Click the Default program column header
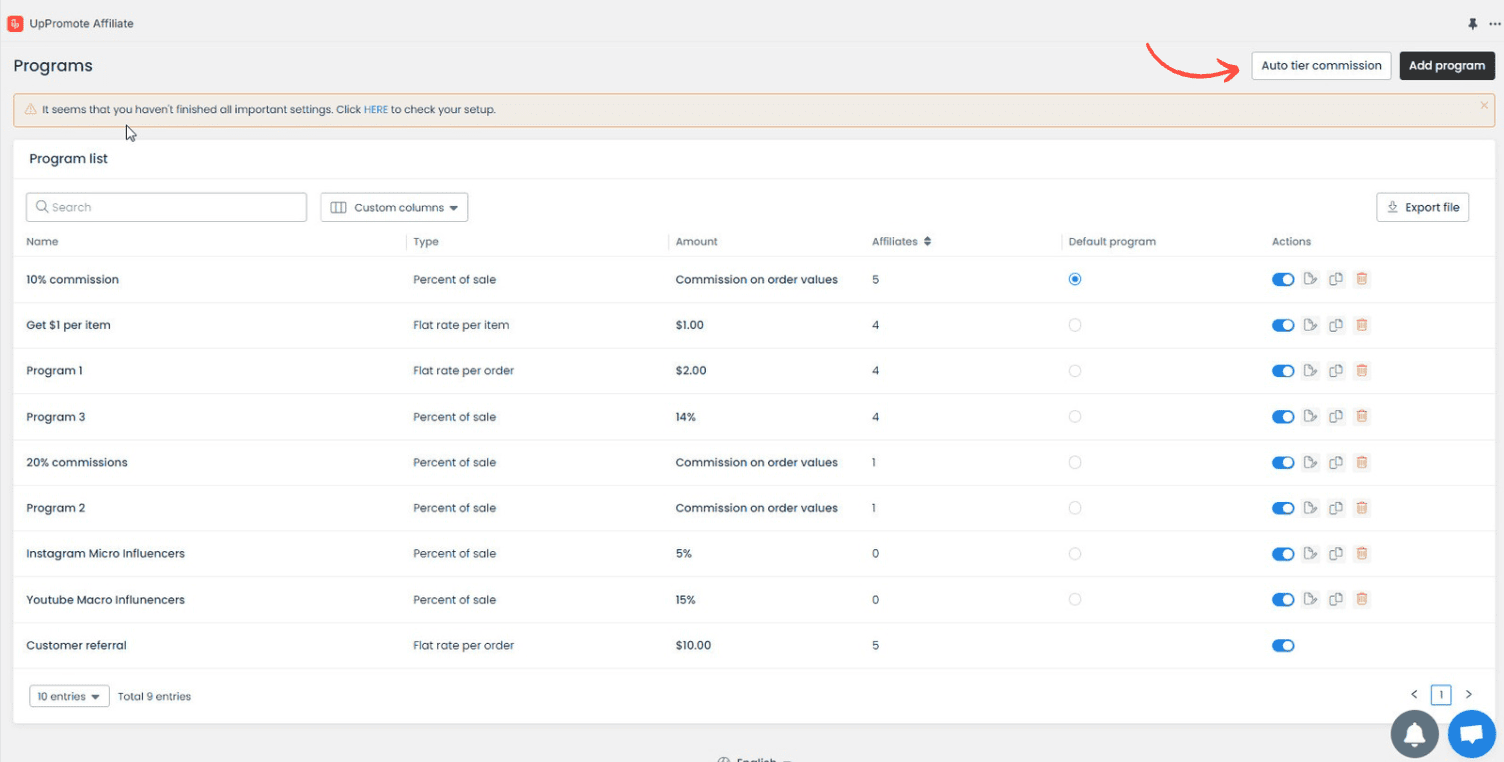 click(x=1112, y=241)
